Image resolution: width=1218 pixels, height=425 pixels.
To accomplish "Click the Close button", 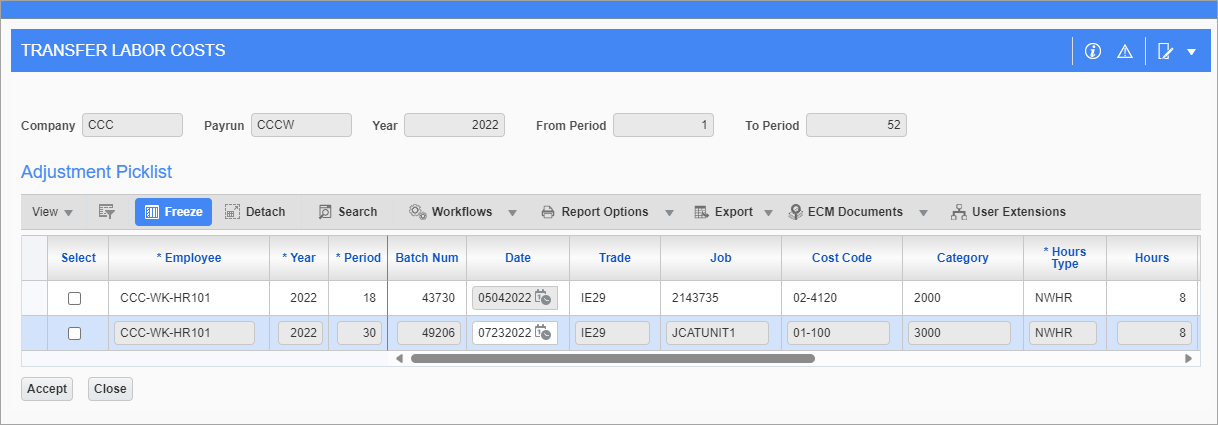I will 110,389.
